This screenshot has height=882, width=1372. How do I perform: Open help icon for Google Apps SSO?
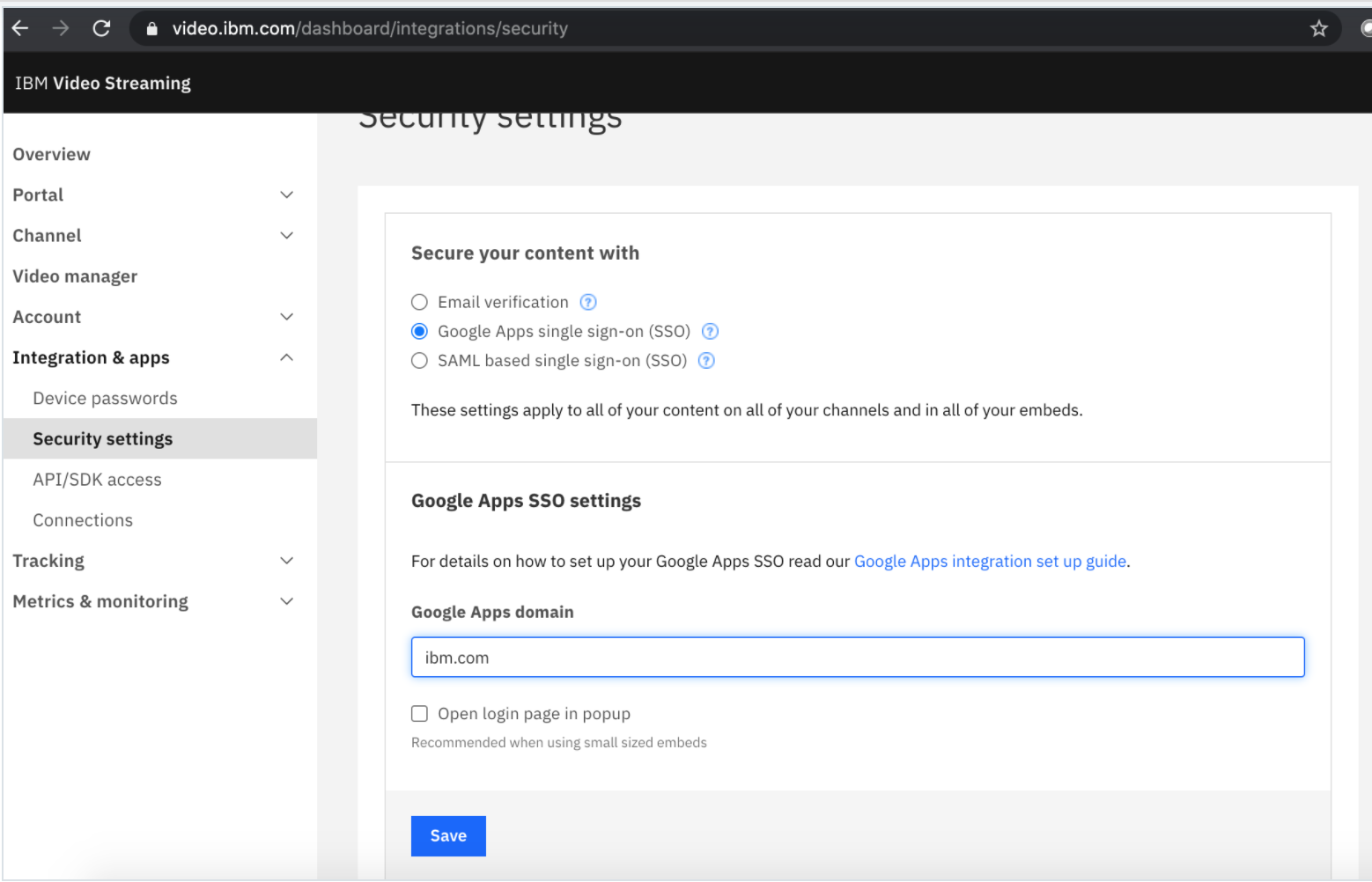coord(710,331)
